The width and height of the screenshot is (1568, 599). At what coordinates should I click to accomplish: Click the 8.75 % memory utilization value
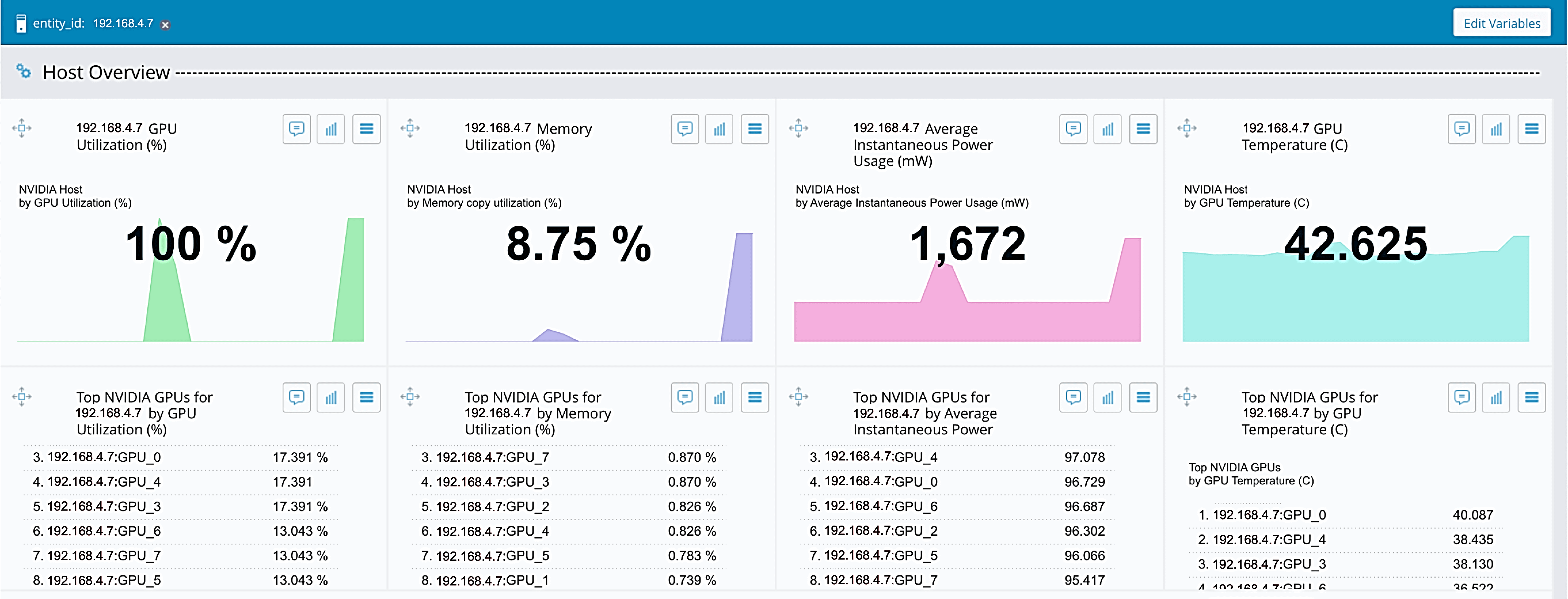pyautogui.click(x=579, y=244)
